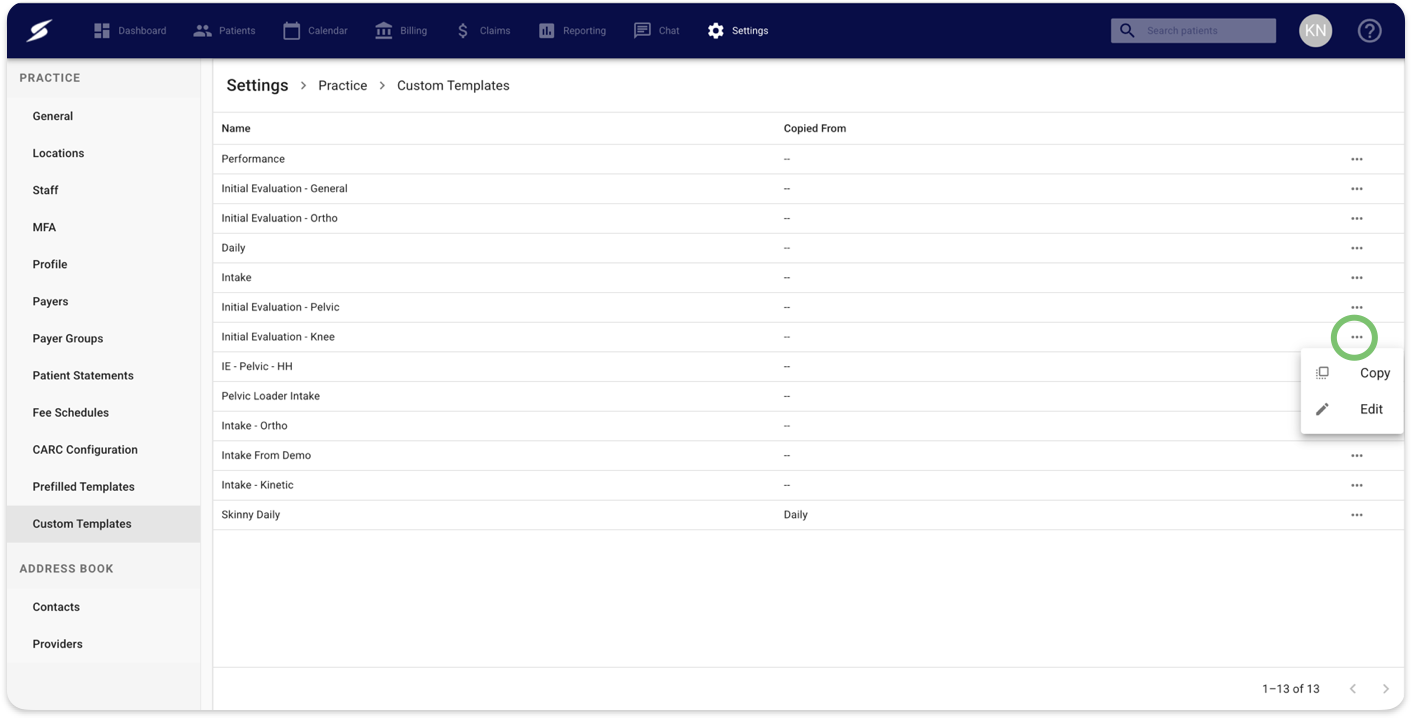Click the Copied From column header
The image size is (1412, 720).
(x=815, y=129)
